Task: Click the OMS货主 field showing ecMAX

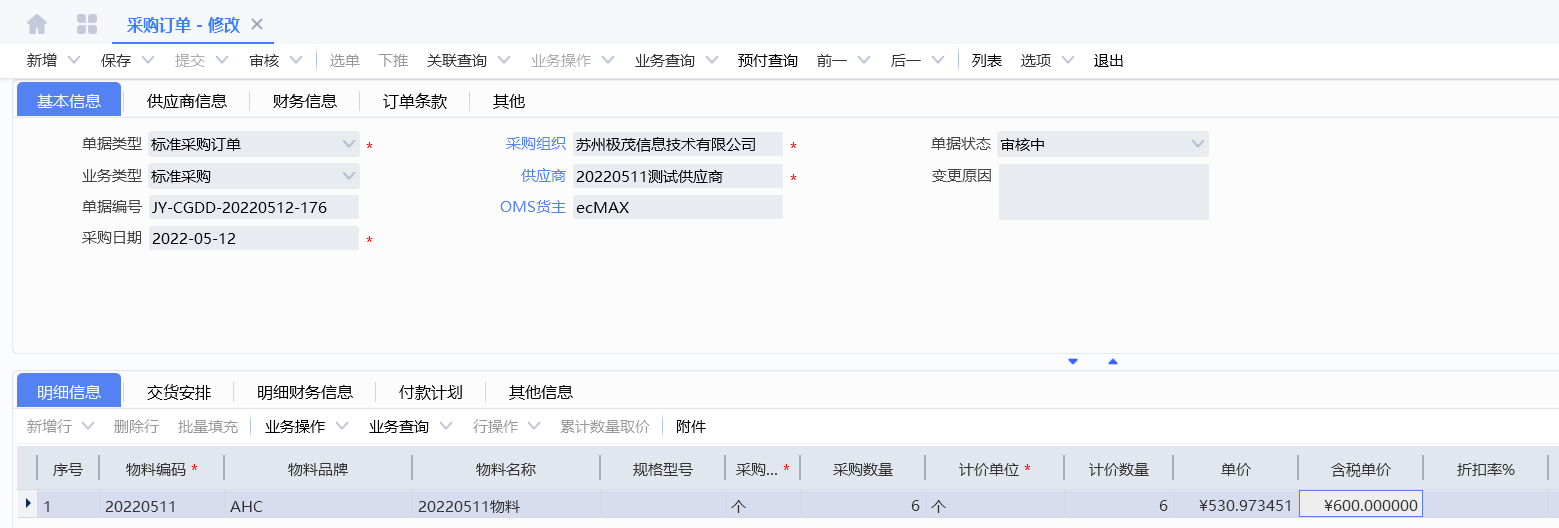Action: tap(678, 207)
